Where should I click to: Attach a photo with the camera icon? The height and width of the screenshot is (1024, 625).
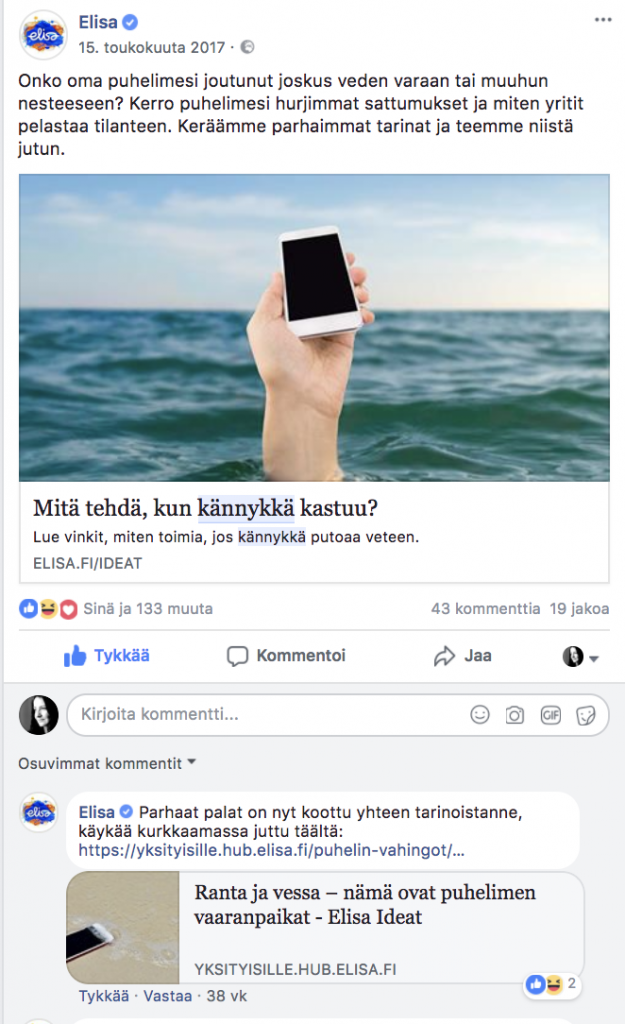515,715
